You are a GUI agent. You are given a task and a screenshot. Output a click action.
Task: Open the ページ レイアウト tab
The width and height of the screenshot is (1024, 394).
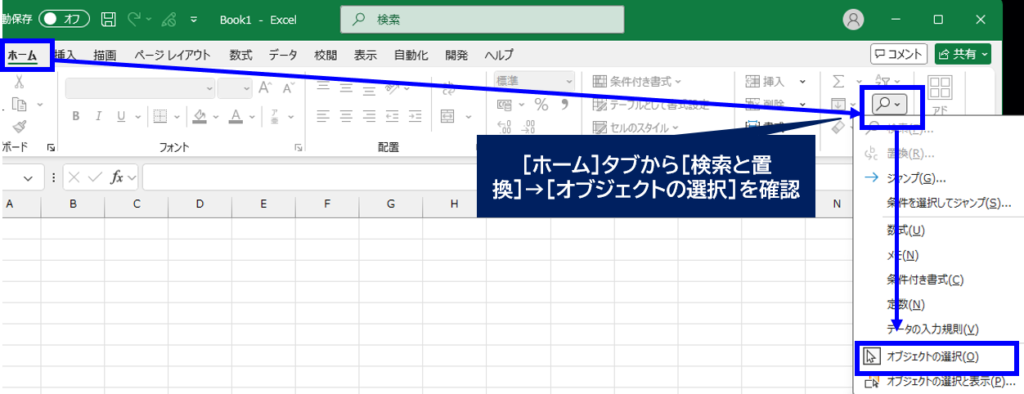tap(173, 56)
